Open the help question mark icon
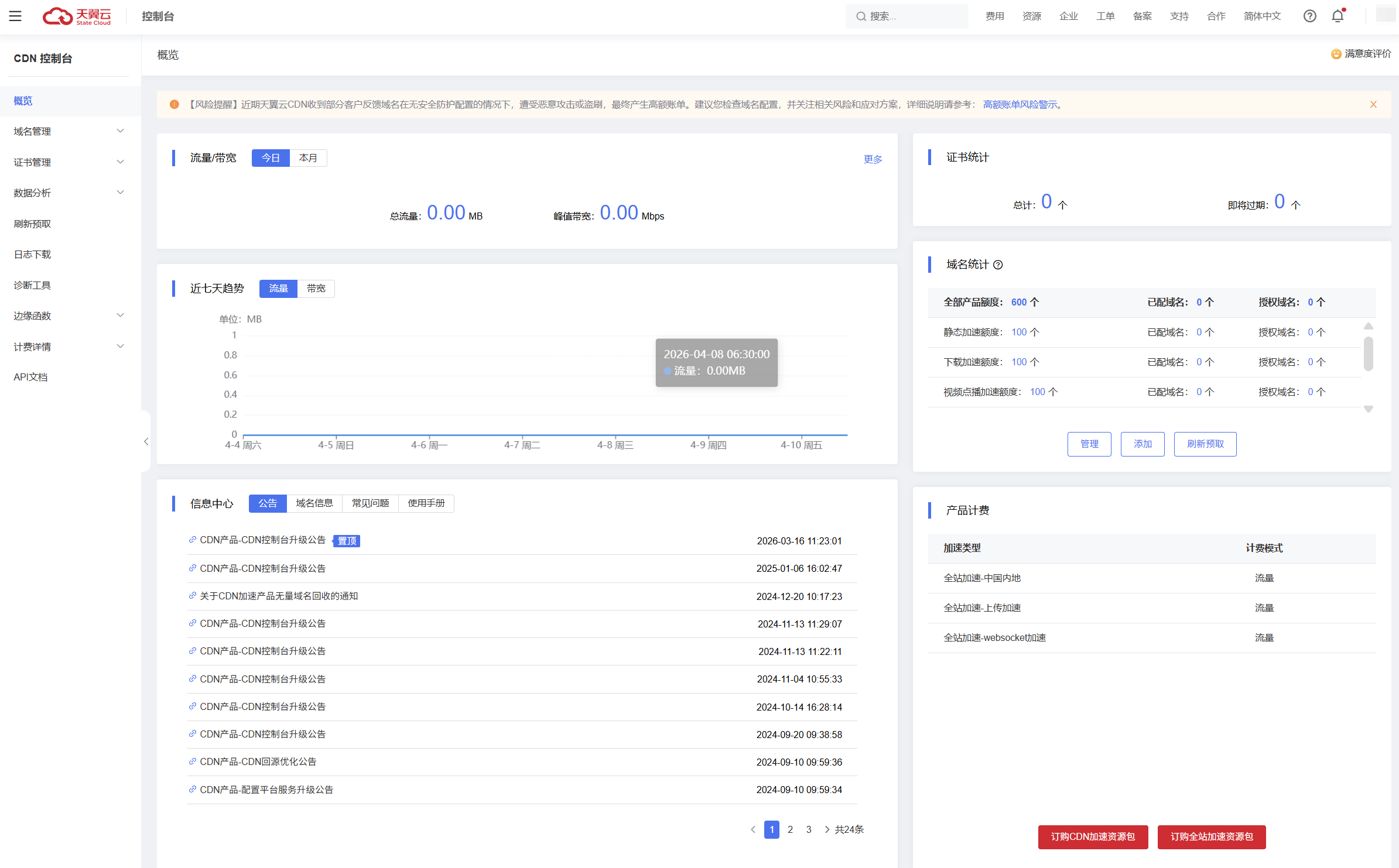 tap(1309, 16)
